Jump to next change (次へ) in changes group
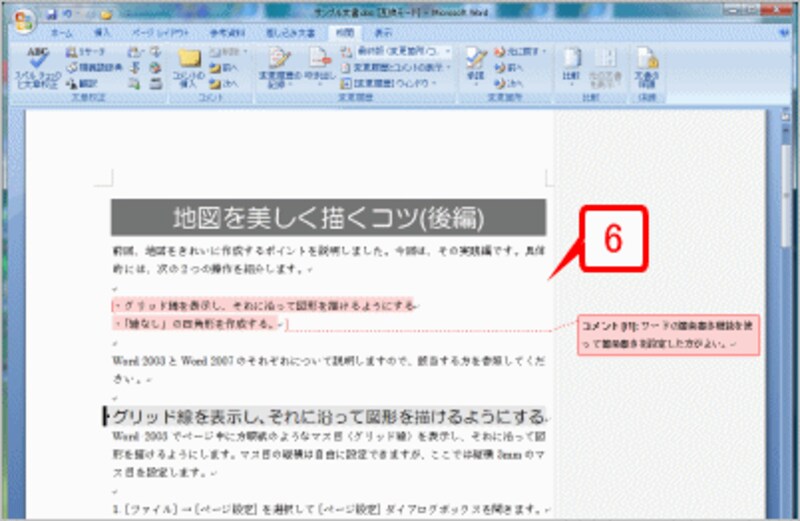This screenshot has height=521, width=800. coord(508,83)
